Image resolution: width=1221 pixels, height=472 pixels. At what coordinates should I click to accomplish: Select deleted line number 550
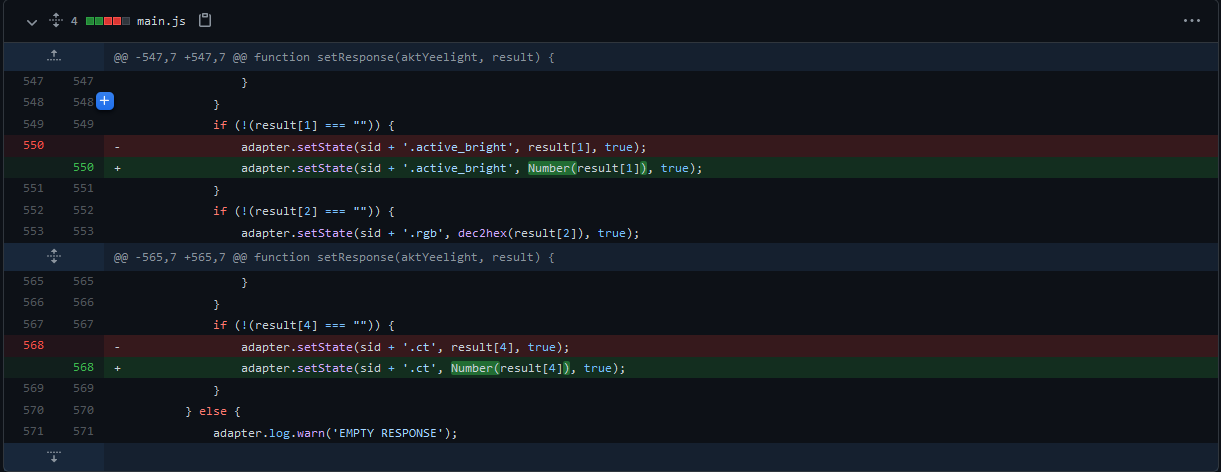coord(32,146)
